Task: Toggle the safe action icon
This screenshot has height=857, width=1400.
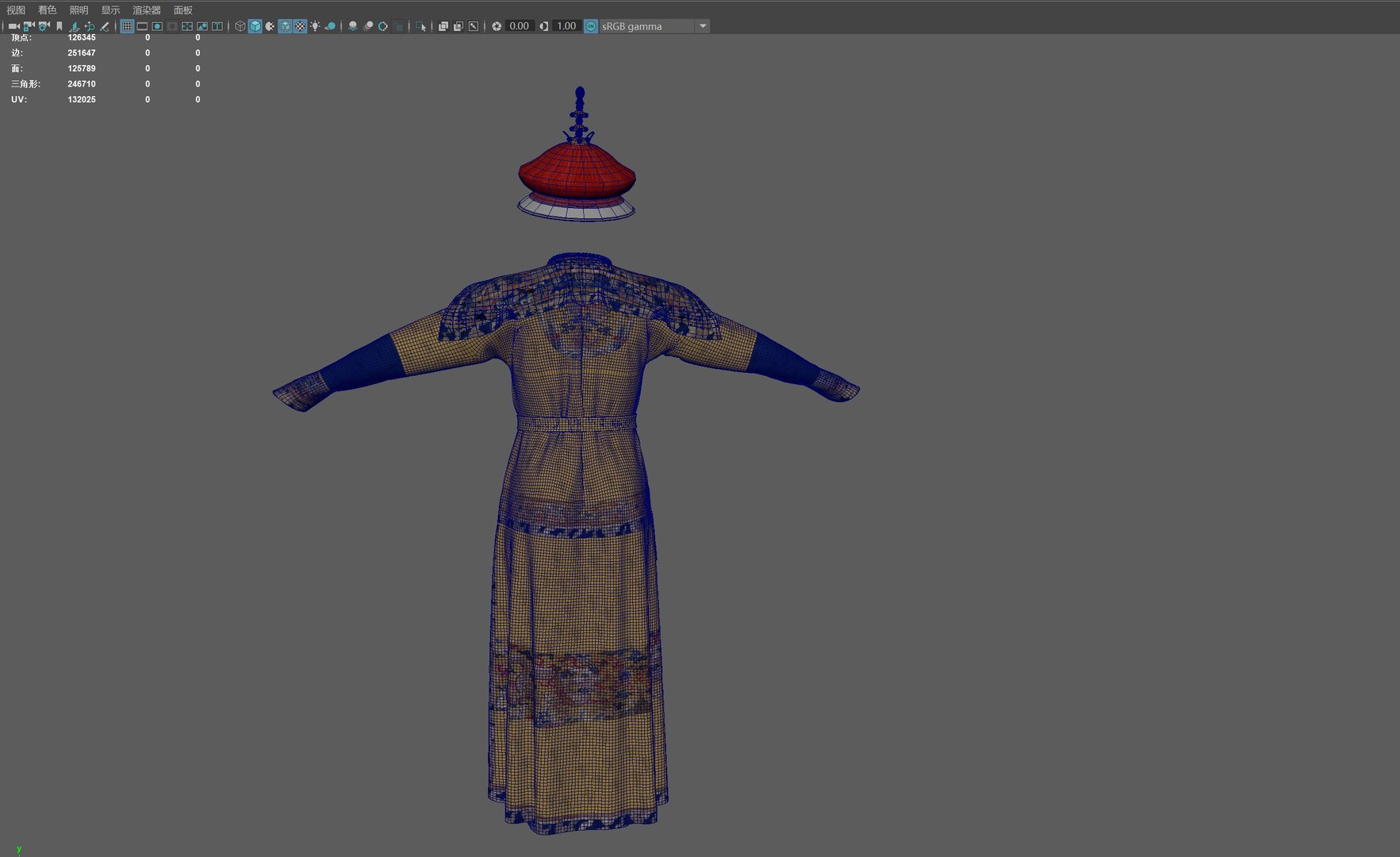Action: pyautogui.click(x=202, y=26)
